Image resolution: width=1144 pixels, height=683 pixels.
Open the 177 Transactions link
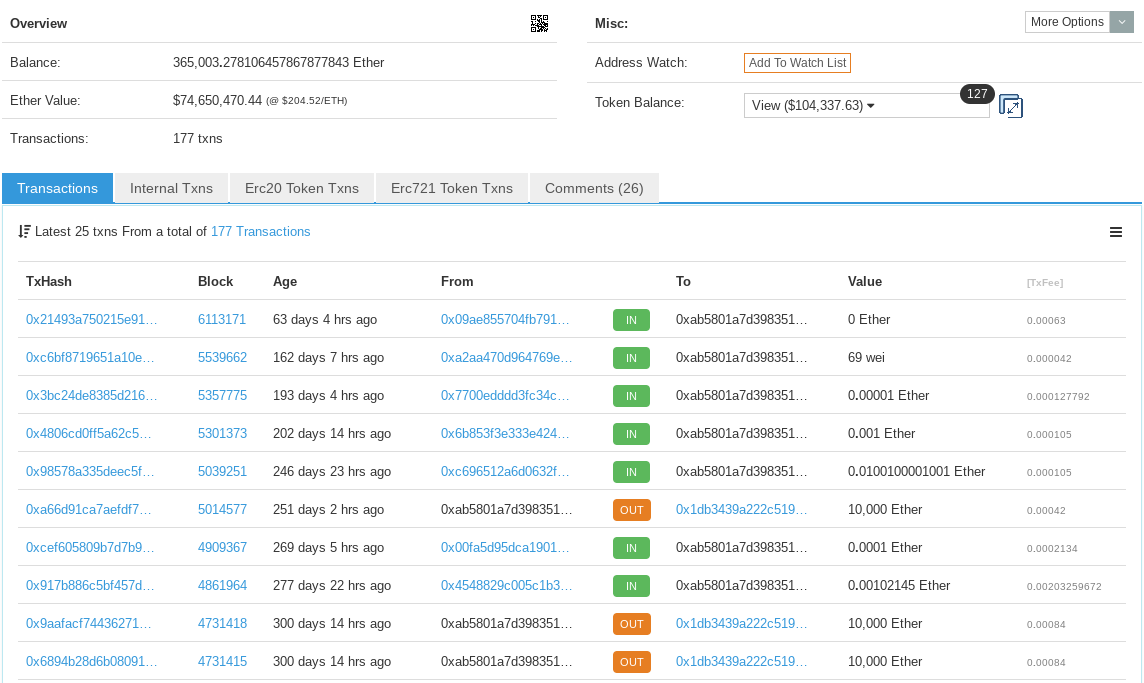(x=260, y=231)
